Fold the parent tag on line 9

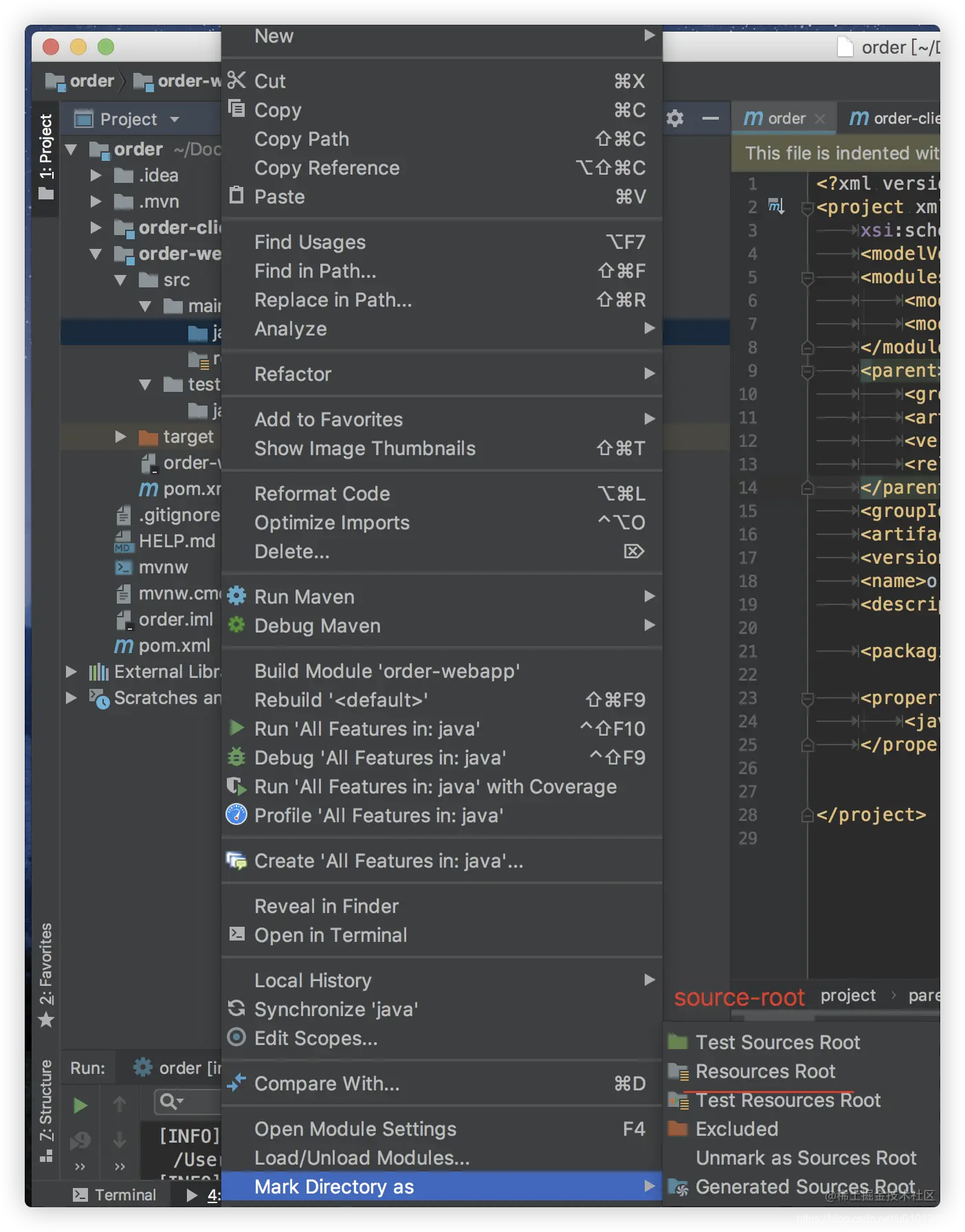tap(808, 371)
